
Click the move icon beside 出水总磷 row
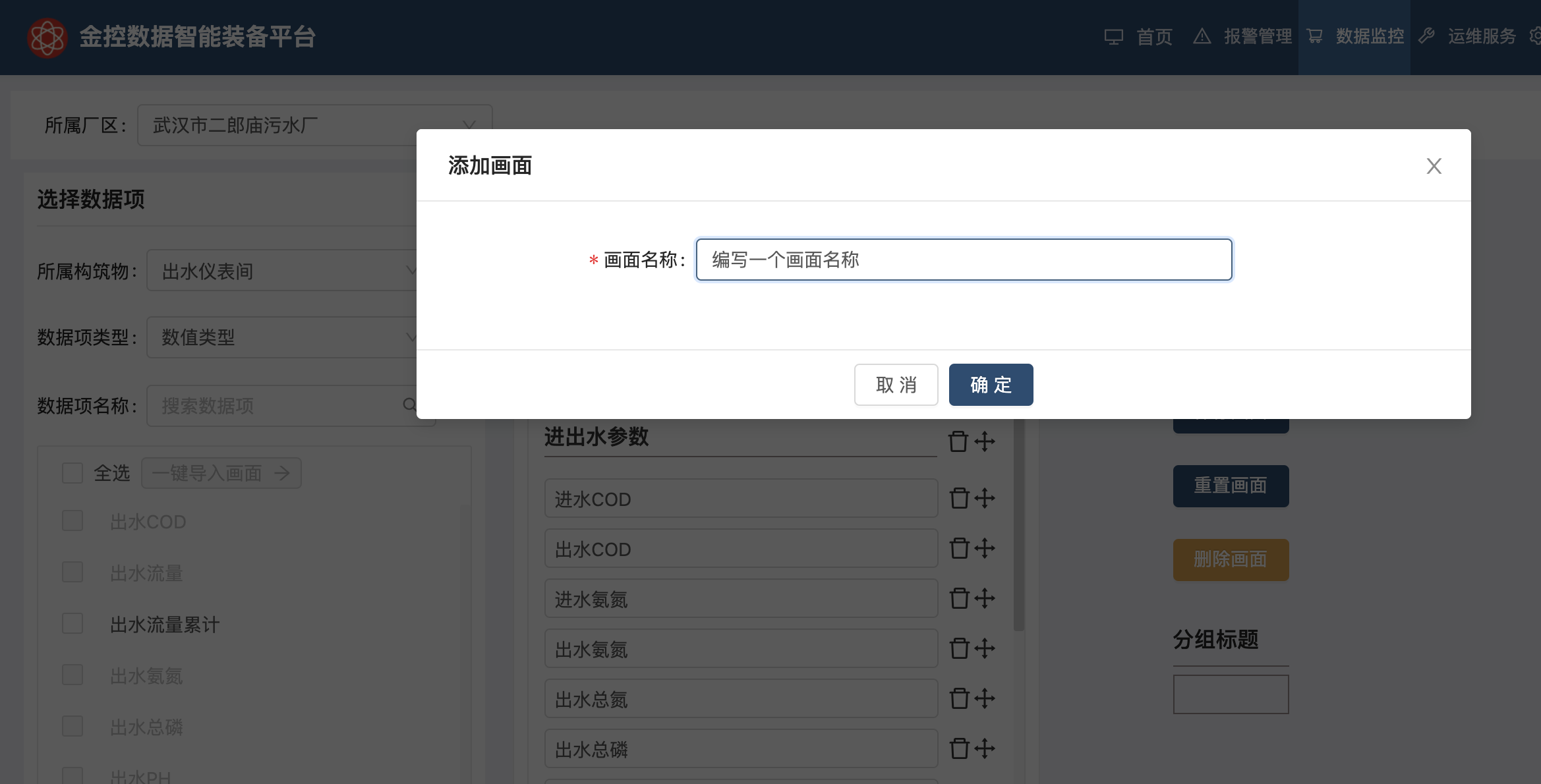pyautogui.click(x=985, y=748)
